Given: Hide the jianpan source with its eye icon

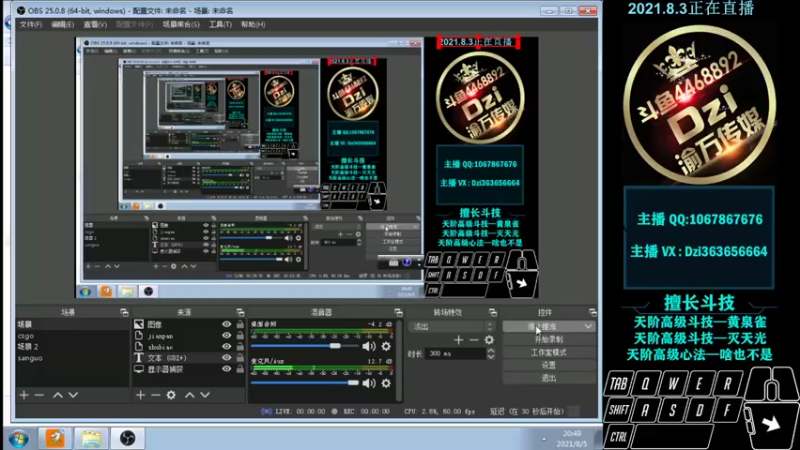Looking at the screenshot, I should [x=227, y=336].
